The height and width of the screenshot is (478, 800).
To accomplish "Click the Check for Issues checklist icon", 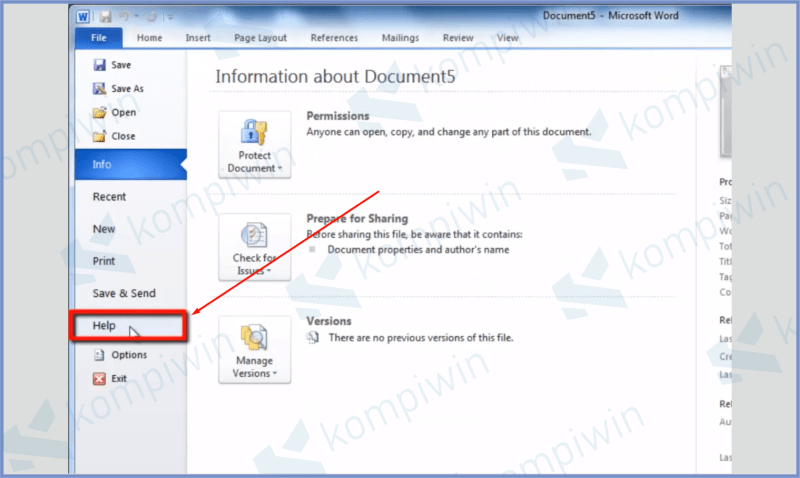I will point(254,235).
